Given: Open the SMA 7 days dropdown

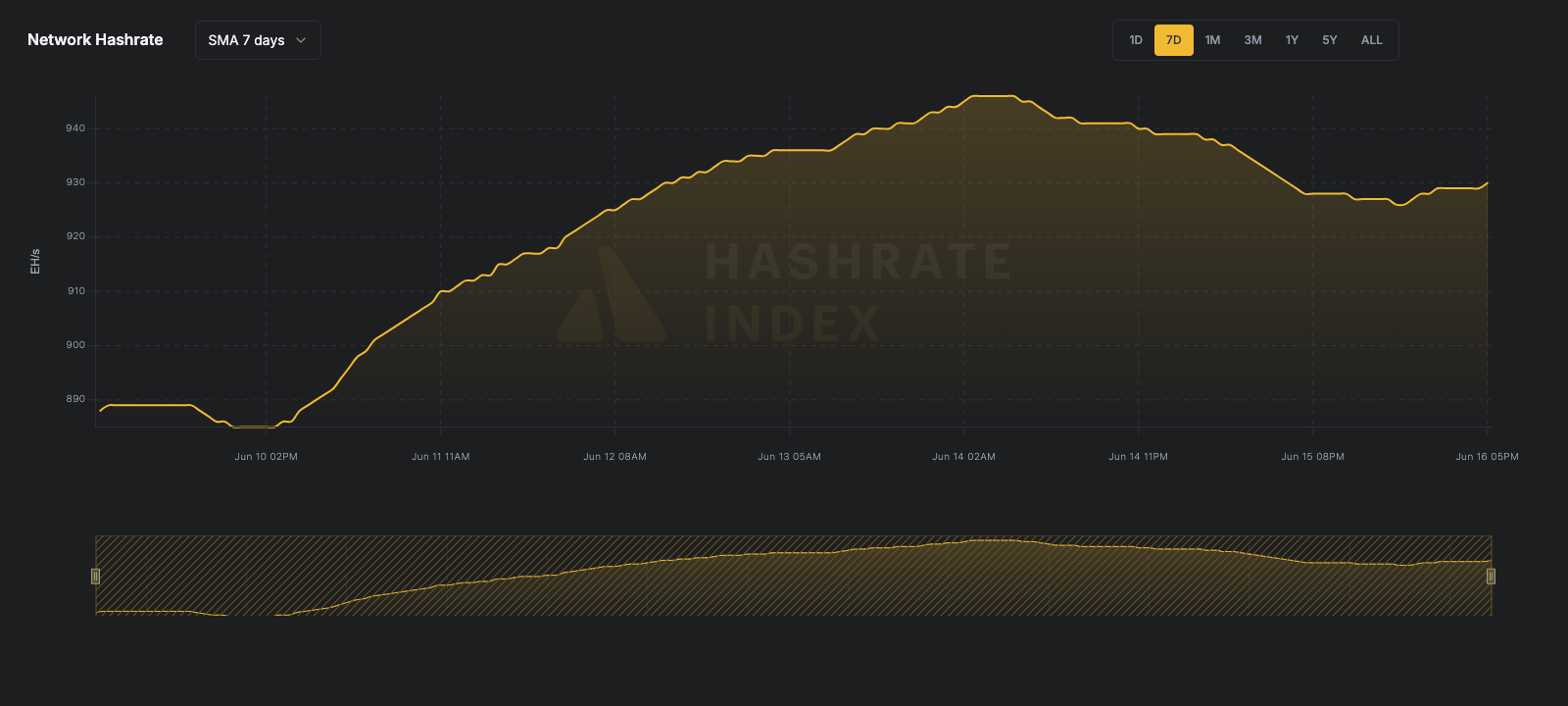Looking at the screenshot, I should pyautogui.click(x=258, y=40).
